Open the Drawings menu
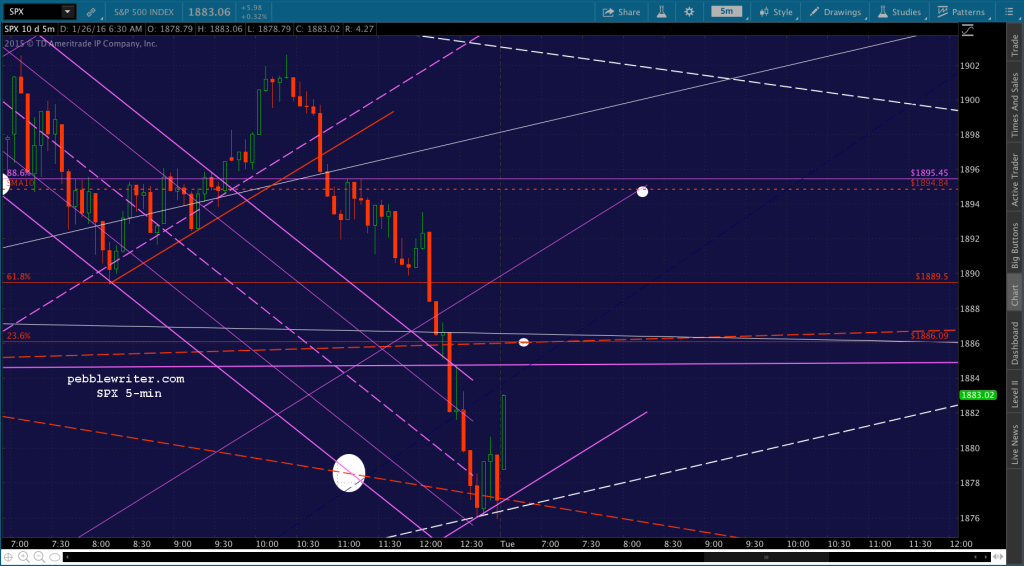 [835, 12]
